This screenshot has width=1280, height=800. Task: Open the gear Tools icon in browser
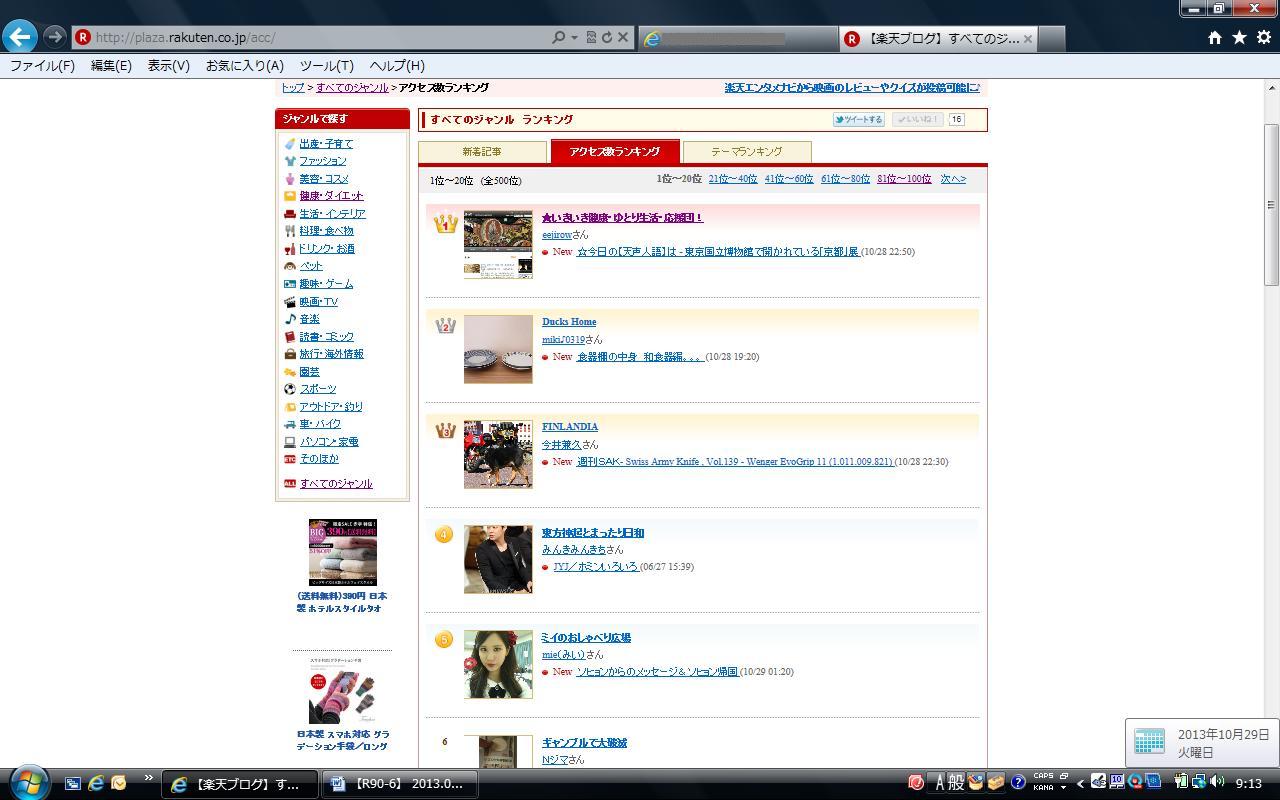pyautogui.click(x=1263, y=37)
